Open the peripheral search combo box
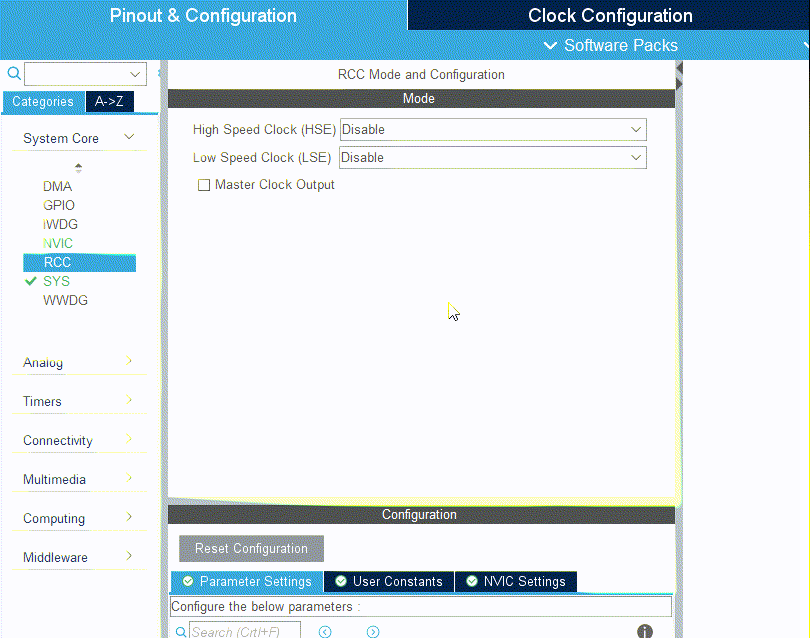 (x=86, y=74)
